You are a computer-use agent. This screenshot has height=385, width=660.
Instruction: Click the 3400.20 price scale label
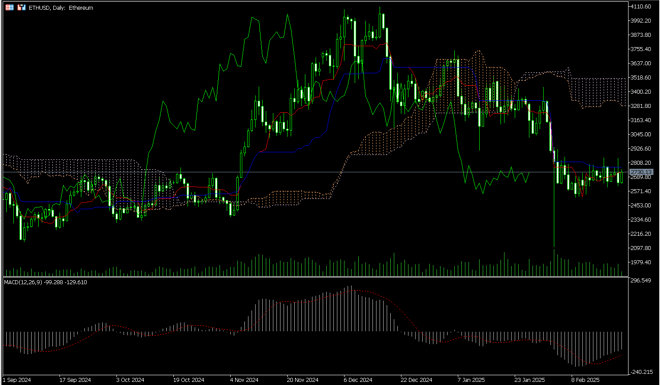(641, 92)
